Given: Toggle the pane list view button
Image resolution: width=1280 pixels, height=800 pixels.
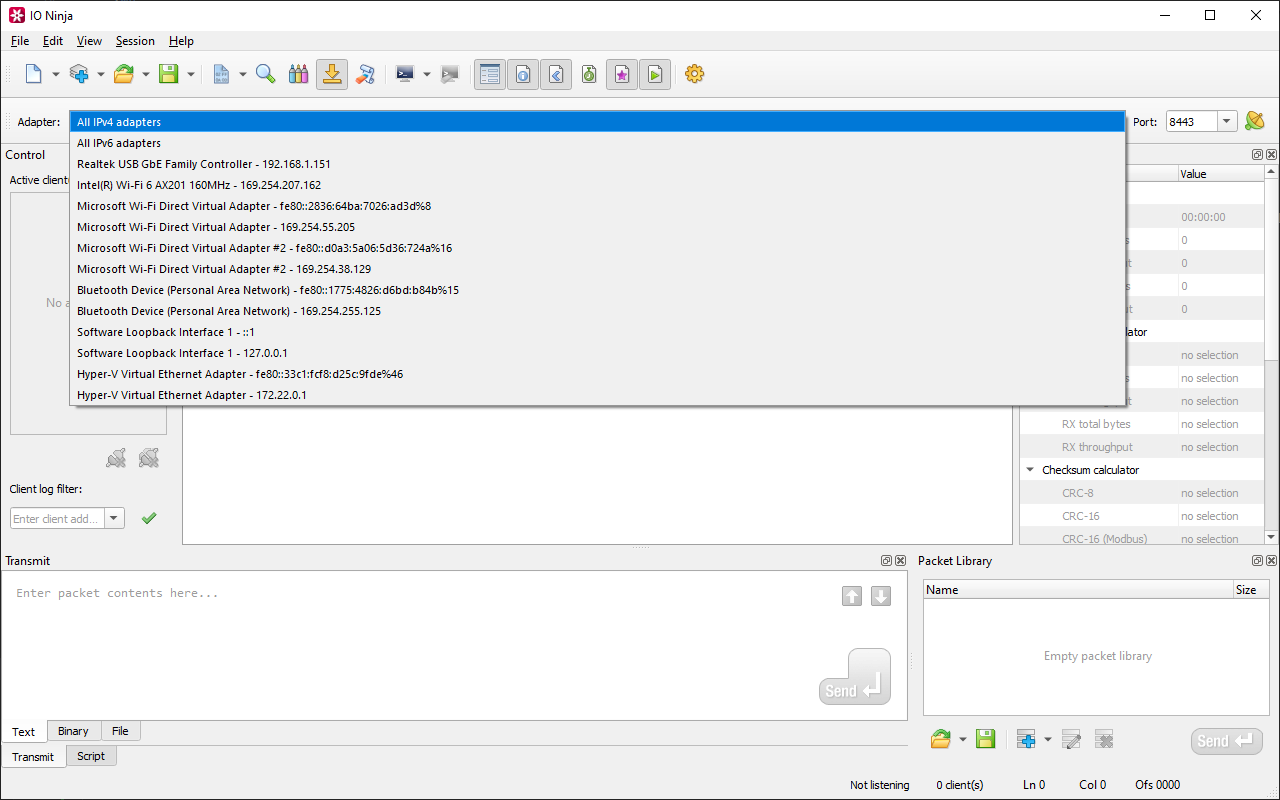Looking at the screenshot, I should 490,74.
